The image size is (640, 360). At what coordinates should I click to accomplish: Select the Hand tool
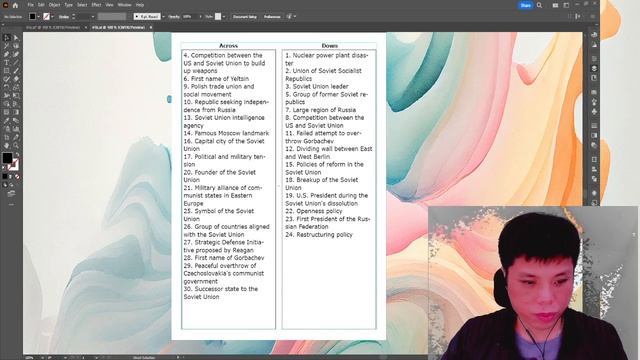(7, 145)
